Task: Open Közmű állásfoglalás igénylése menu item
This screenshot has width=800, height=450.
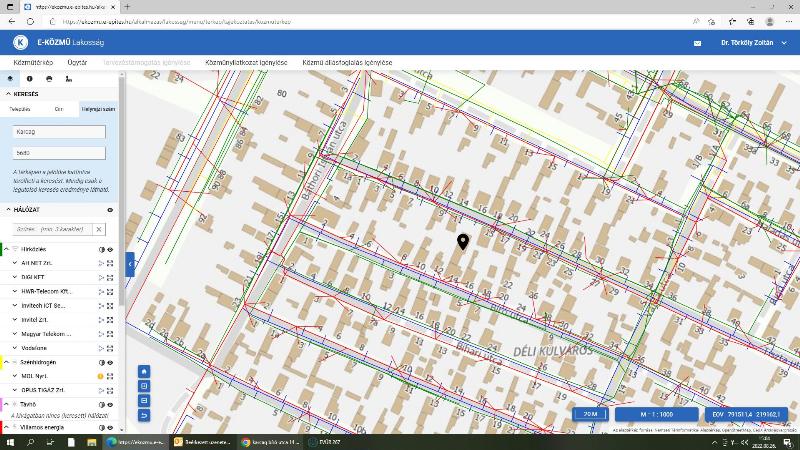Action: (x=347, y=62)
